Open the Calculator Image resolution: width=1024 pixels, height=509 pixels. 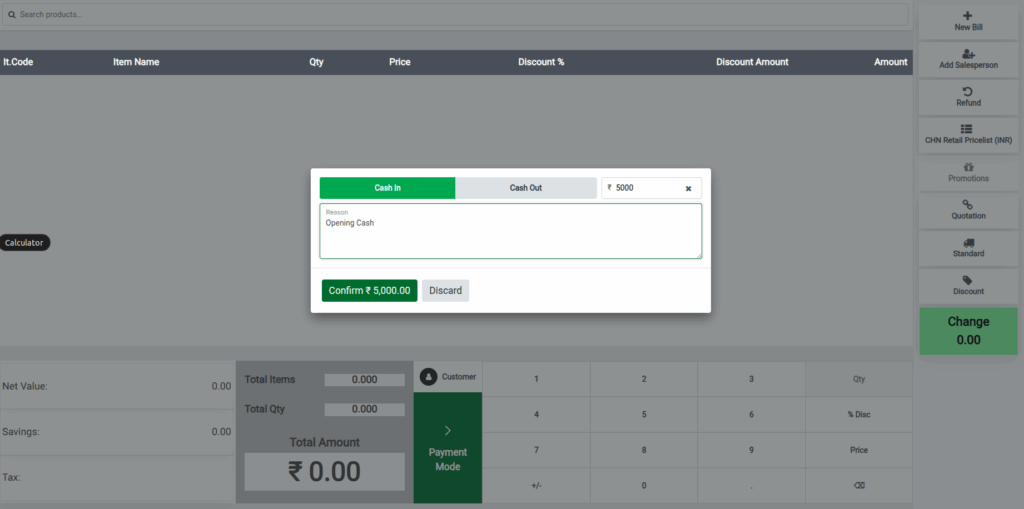point(24,243)
